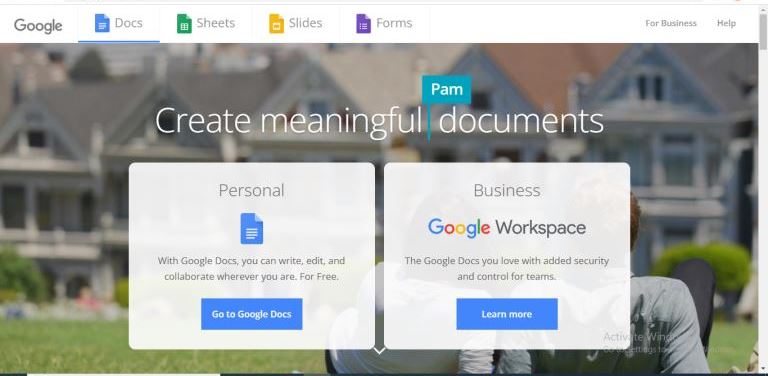Open the For Business link
Viewport: 768px width, 376px height.
pyautogui.click(x=671, y=23)
